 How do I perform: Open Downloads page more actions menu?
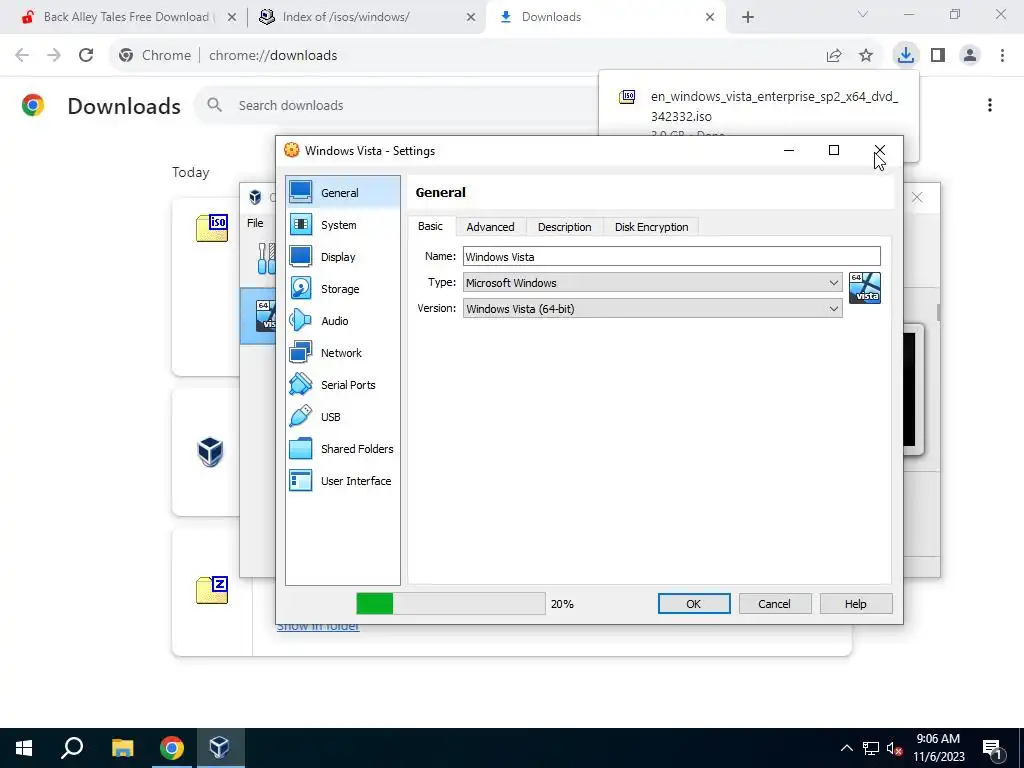(x=990, y=105)
